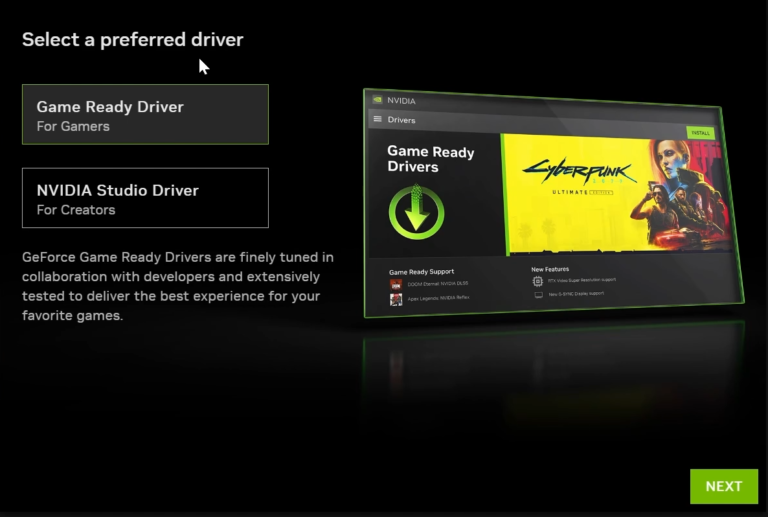Click the RTX Video Super Resolution chip icon
The height and width of the screenshot is (517, 768).
coord(538,282)
